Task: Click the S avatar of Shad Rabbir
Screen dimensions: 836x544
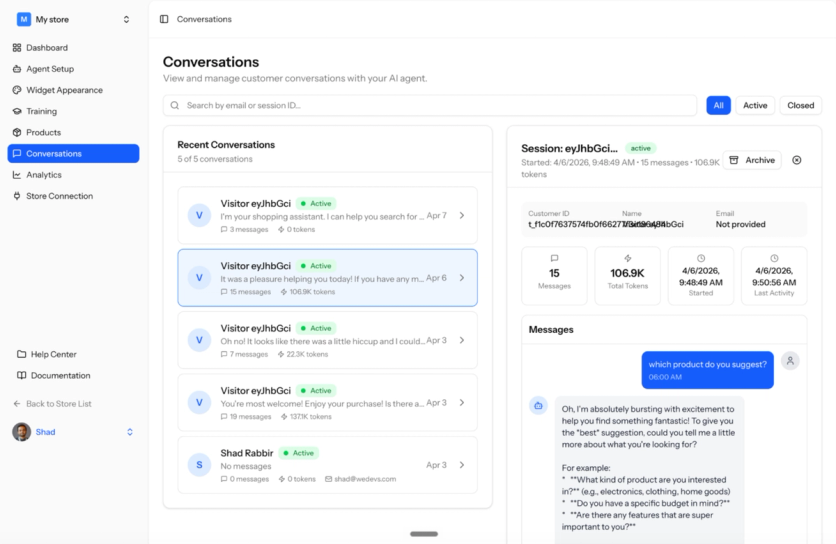Action: point(199,465)
